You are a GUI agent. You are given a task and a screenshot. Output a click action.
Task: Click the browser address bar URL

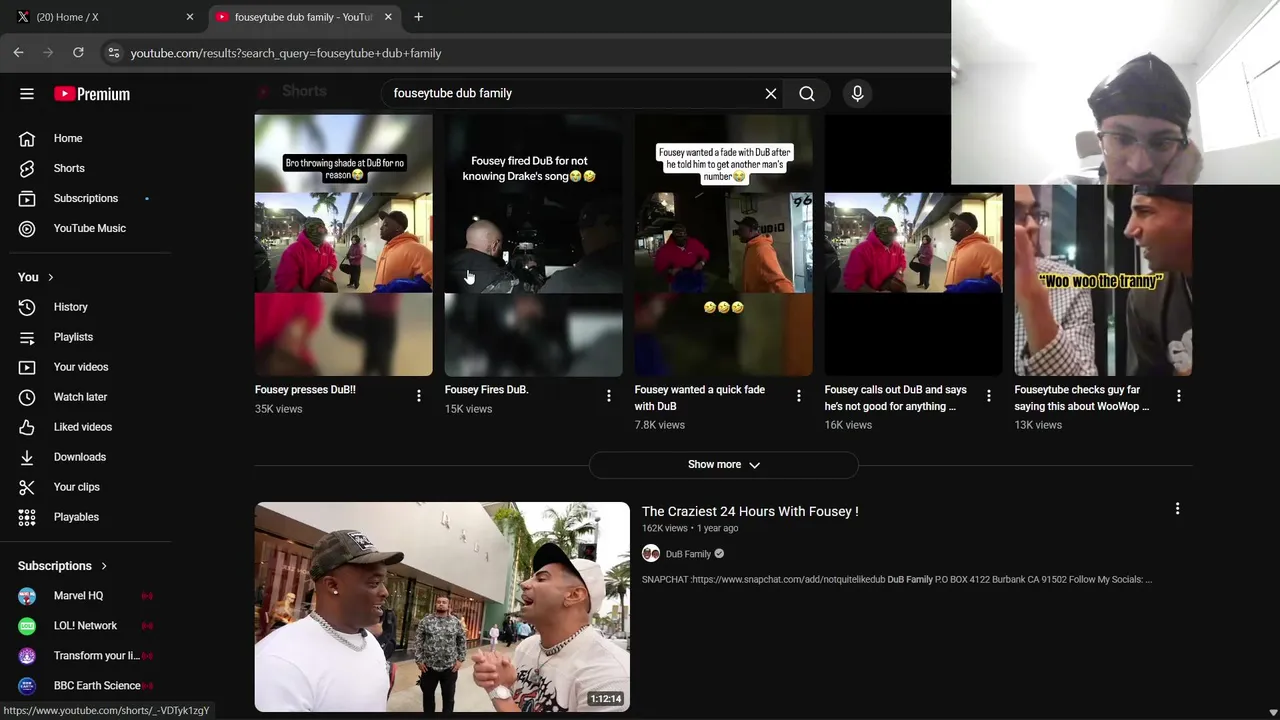(x=286, y=53)
